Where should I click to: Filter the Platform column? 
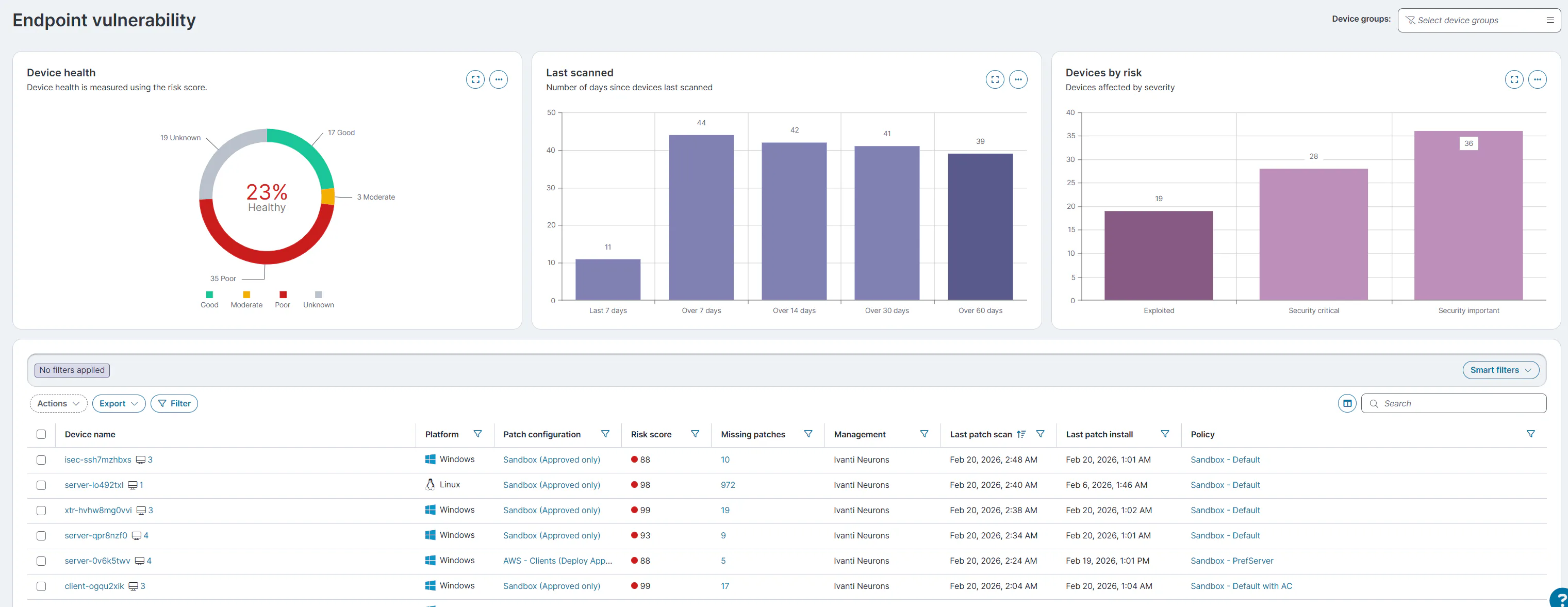click(478, 434)
